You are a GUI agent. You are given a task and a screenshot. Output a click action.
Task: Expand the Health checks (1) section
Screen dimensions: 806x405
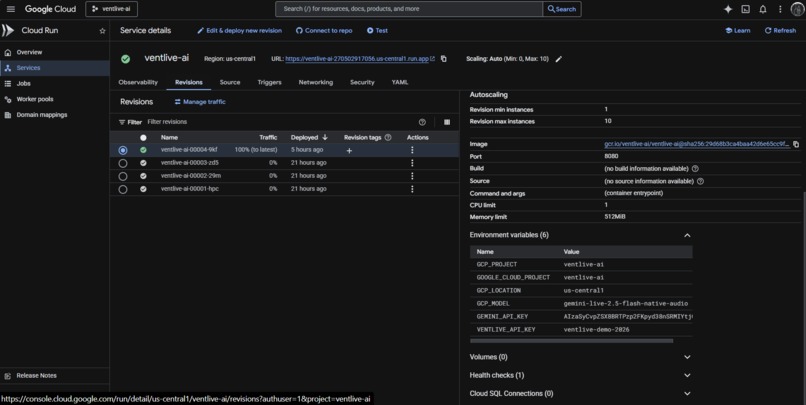687,376
